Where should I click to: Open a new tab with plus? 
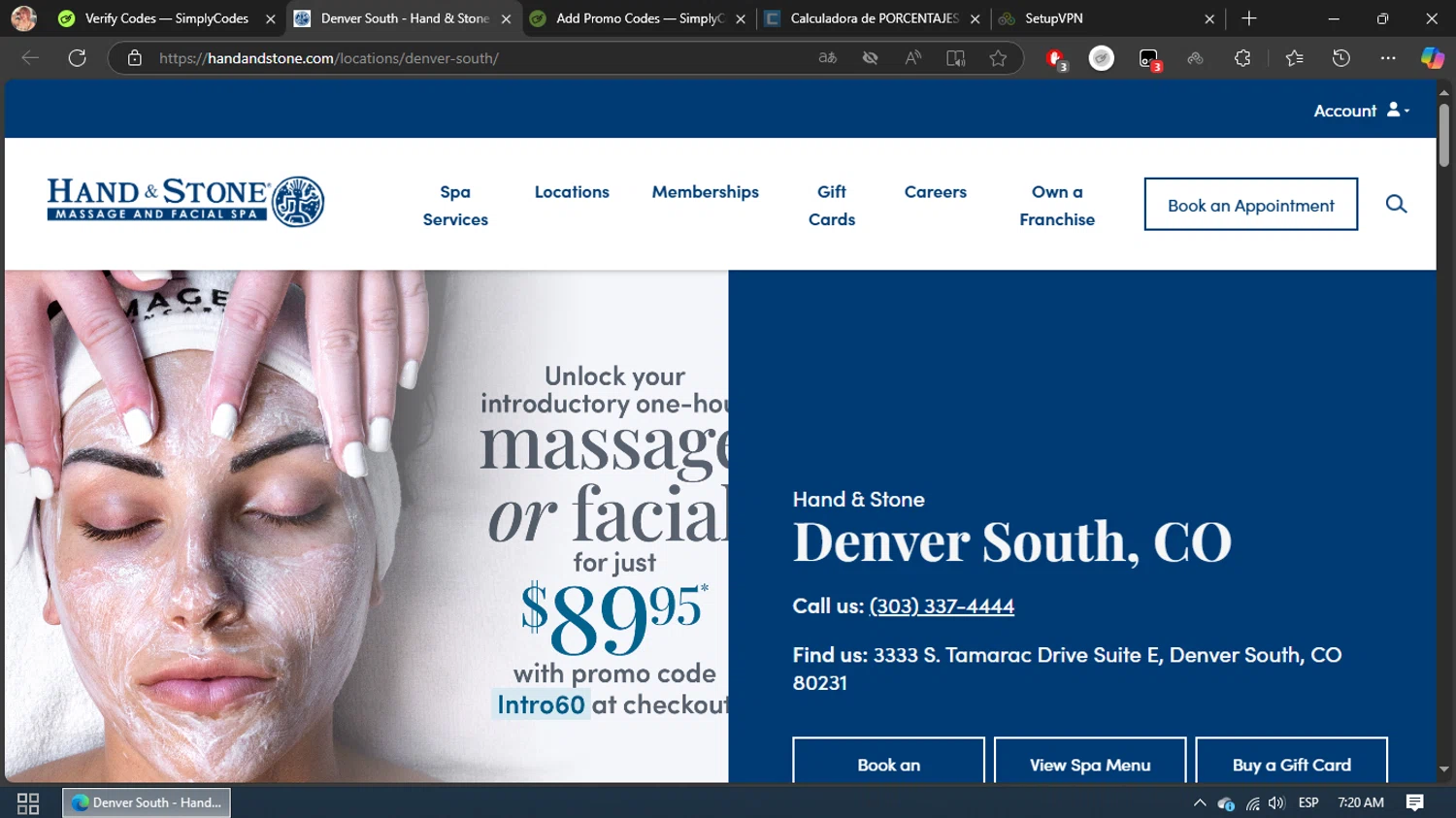pos(1249,18)
